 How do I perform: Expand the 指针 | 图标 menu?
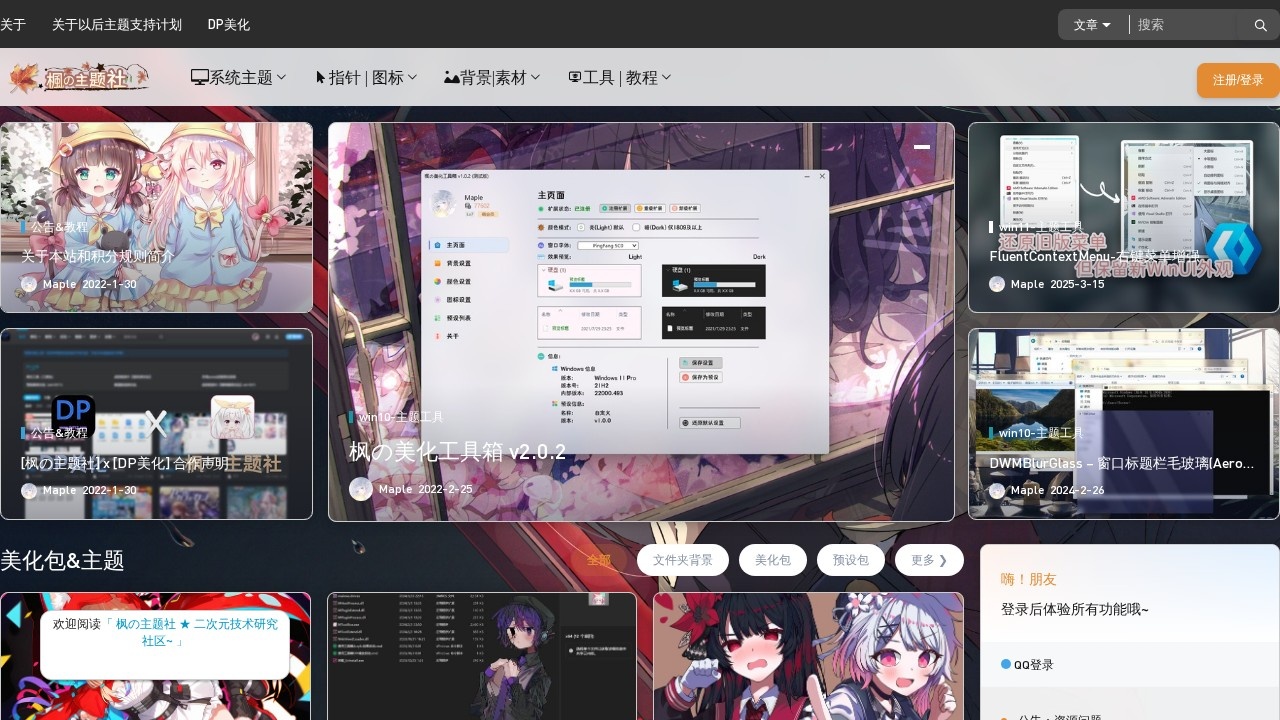(367, 77)
